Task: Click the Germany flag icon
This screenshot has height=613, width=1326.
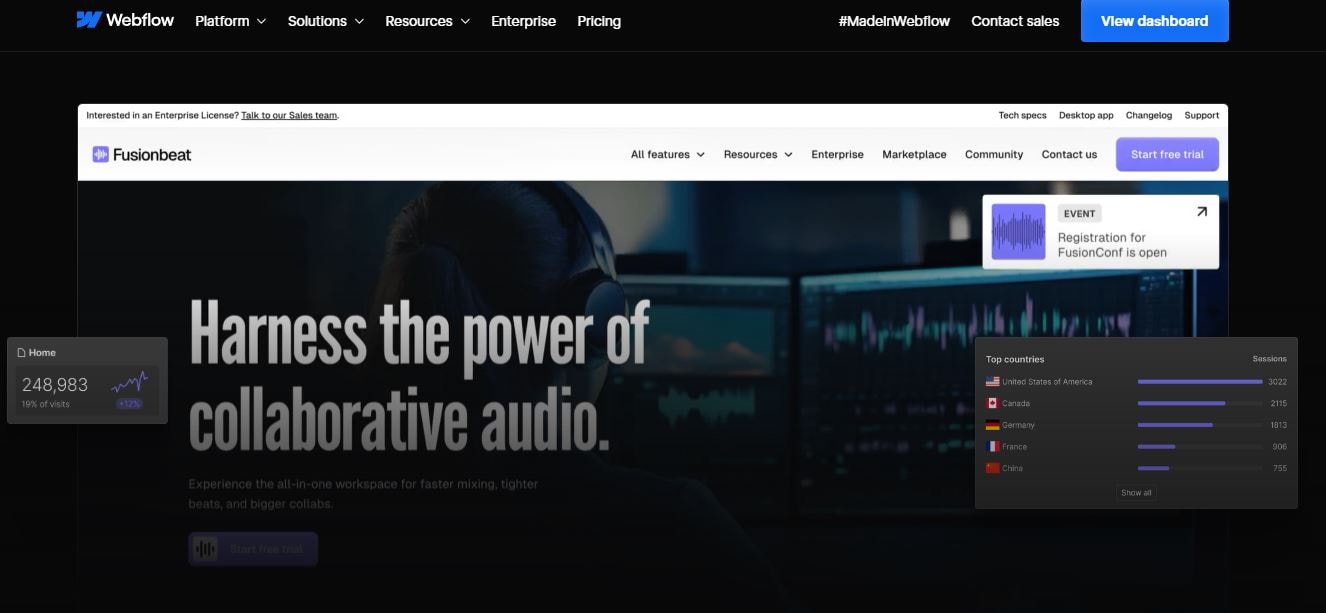Action: coord(992,425)
